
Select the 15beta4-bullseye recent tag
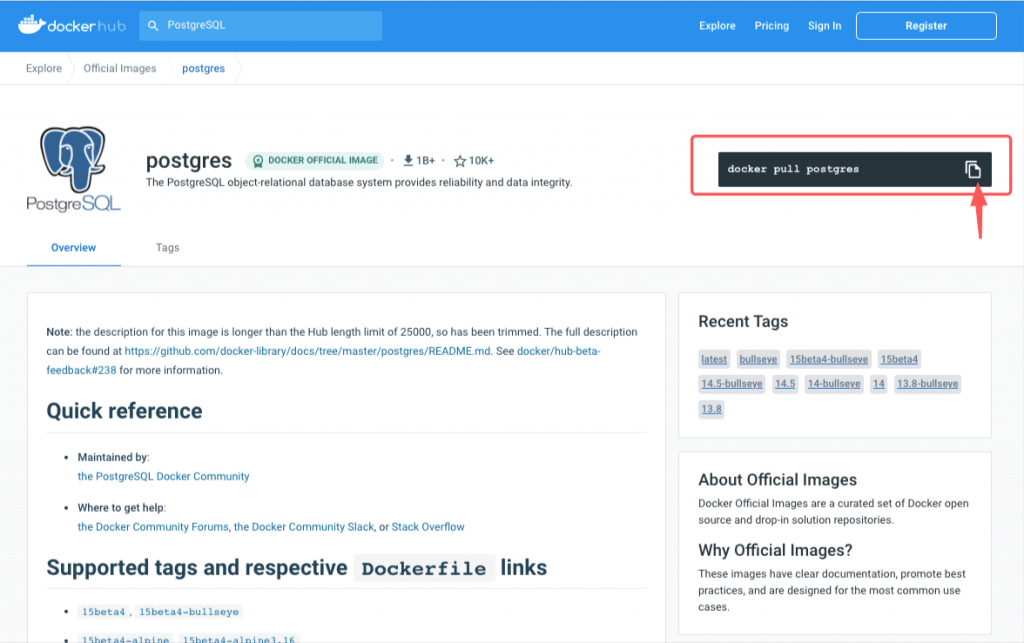(x=829, y=359)
